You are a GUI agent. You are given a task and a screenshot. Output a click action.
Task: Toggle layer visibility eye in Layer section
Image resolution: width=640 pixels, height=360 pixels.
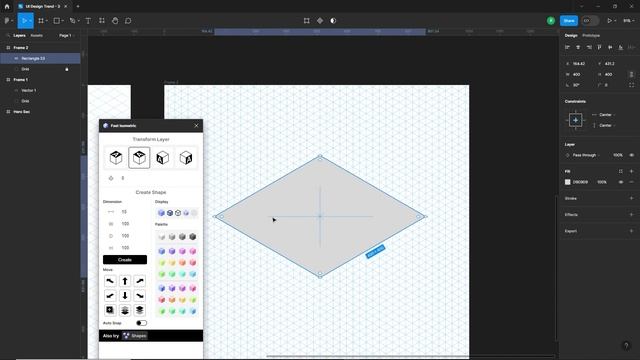pos(631,155)
